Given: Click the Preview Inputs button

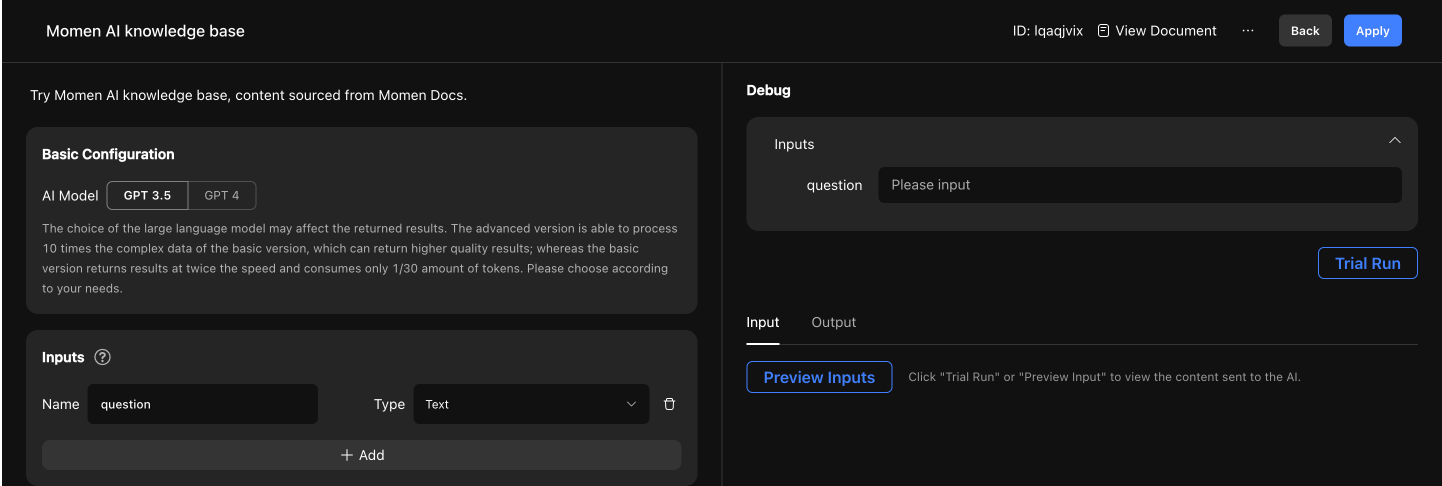Looking at the screenshot, I should (x=819, y=377).
